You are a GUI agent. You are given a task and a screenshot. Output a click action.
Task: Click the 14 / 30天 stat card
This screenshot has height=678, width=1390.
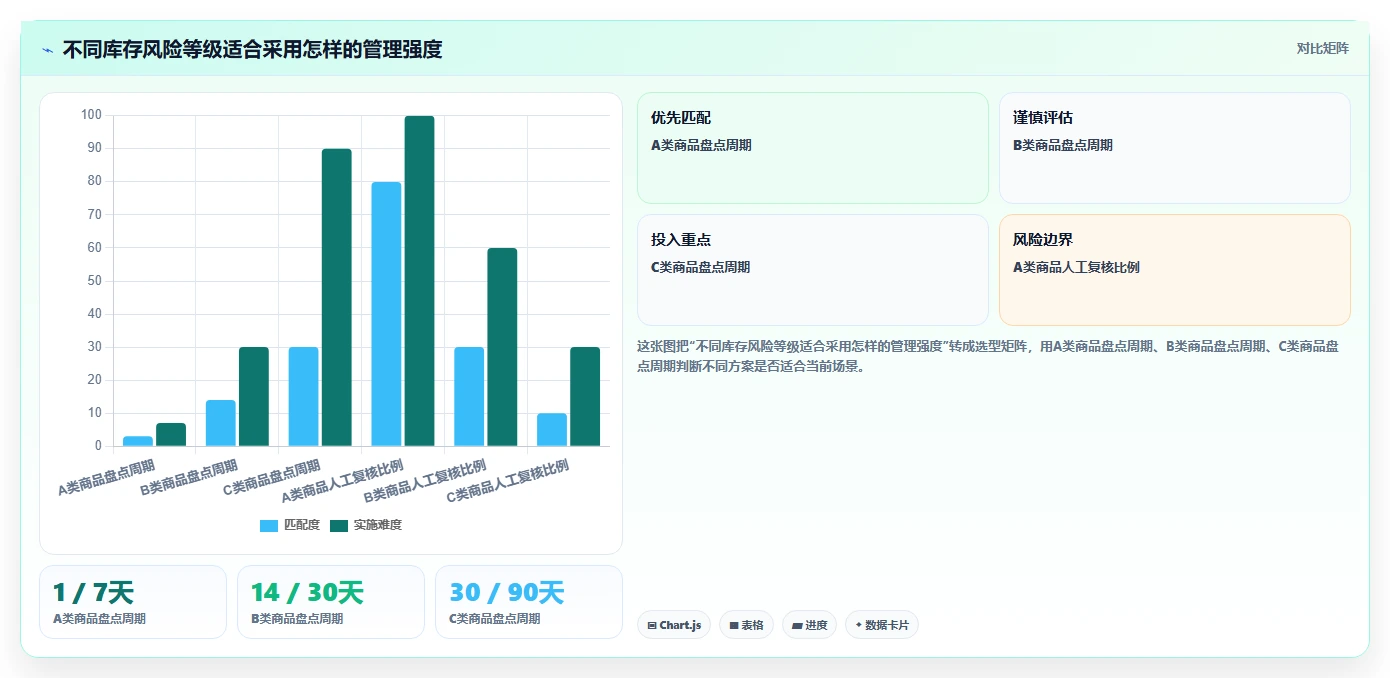331,602
